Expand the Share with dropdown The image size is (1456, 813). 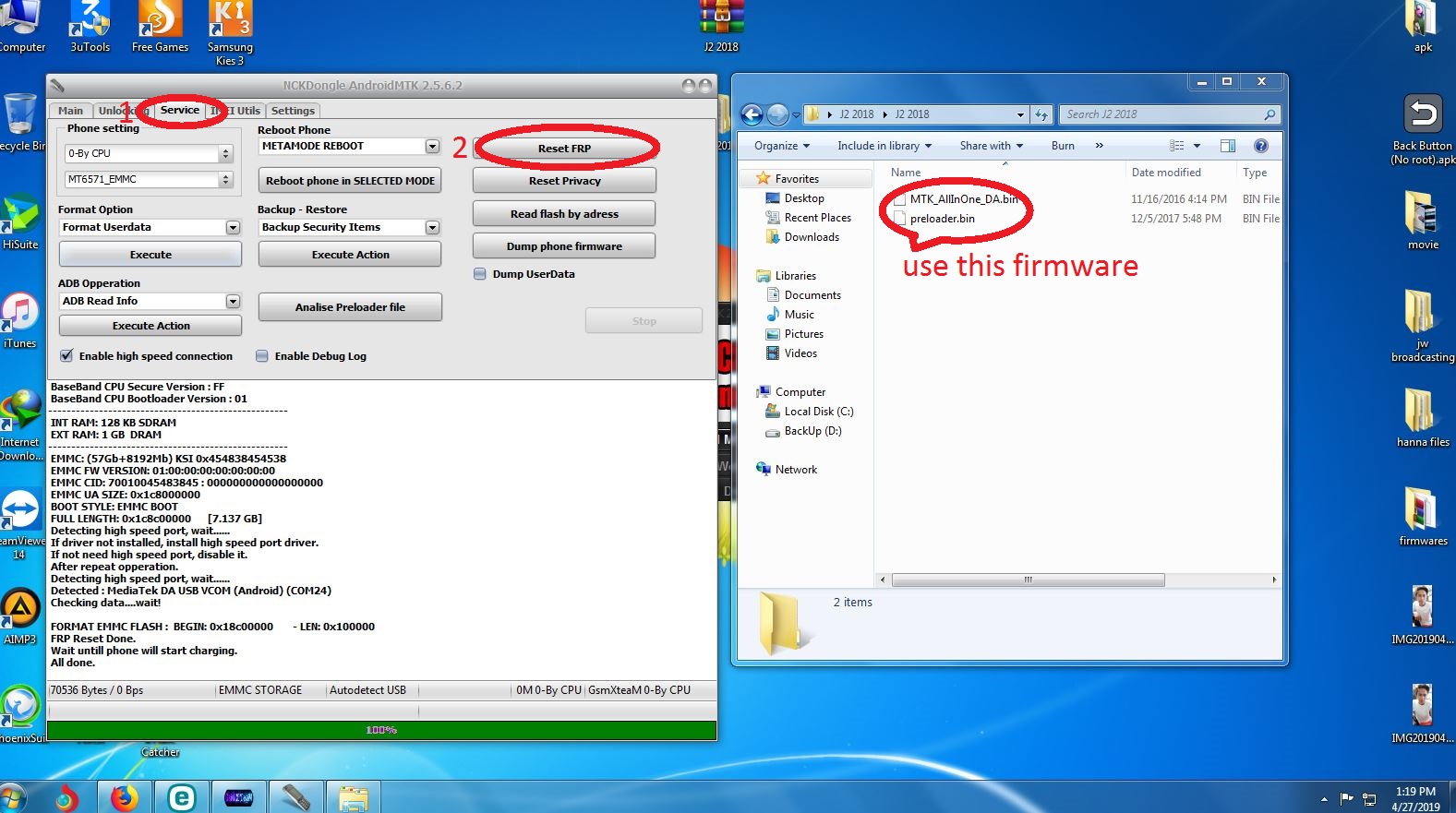pos(991,146)
